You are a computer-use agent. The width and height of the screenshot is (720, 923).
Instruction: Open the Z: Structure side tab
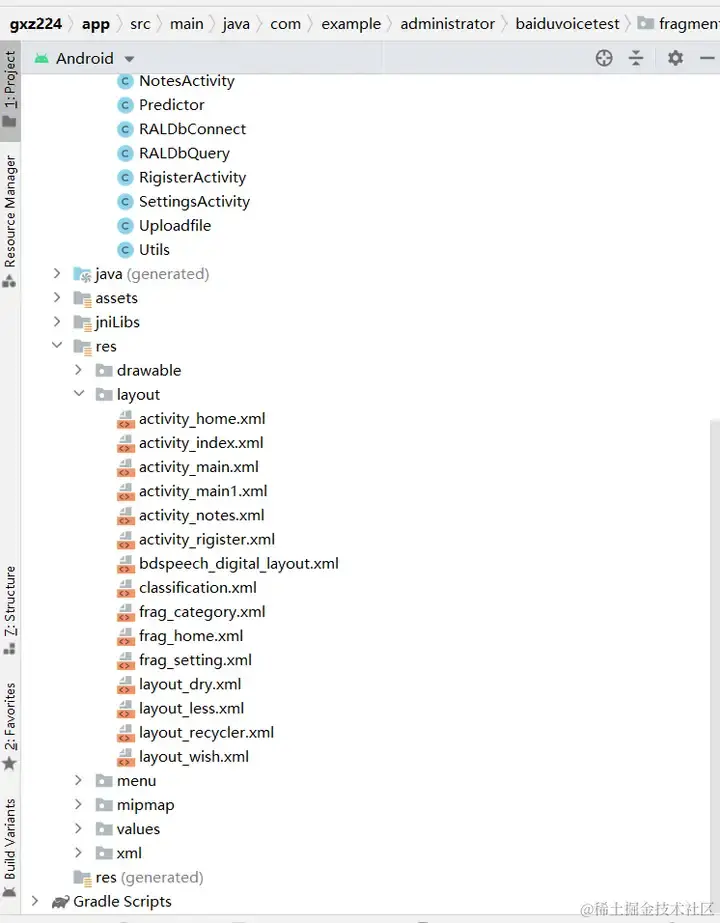(x=10, y=610)
